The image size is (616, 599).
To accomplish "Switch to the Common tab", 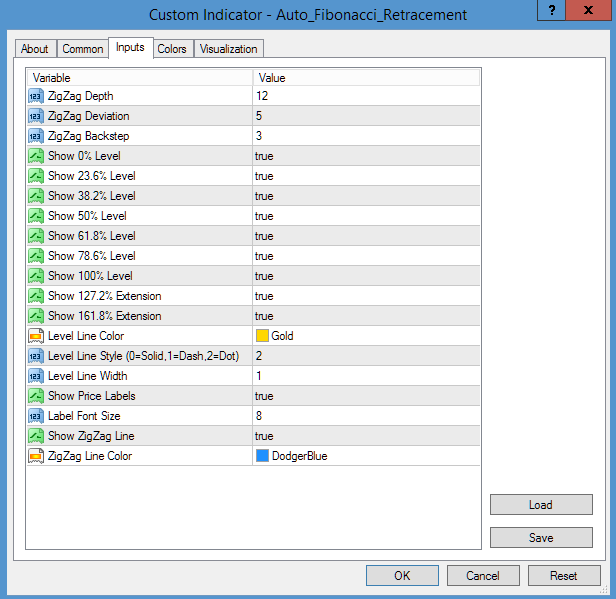I will pos(82,49).
